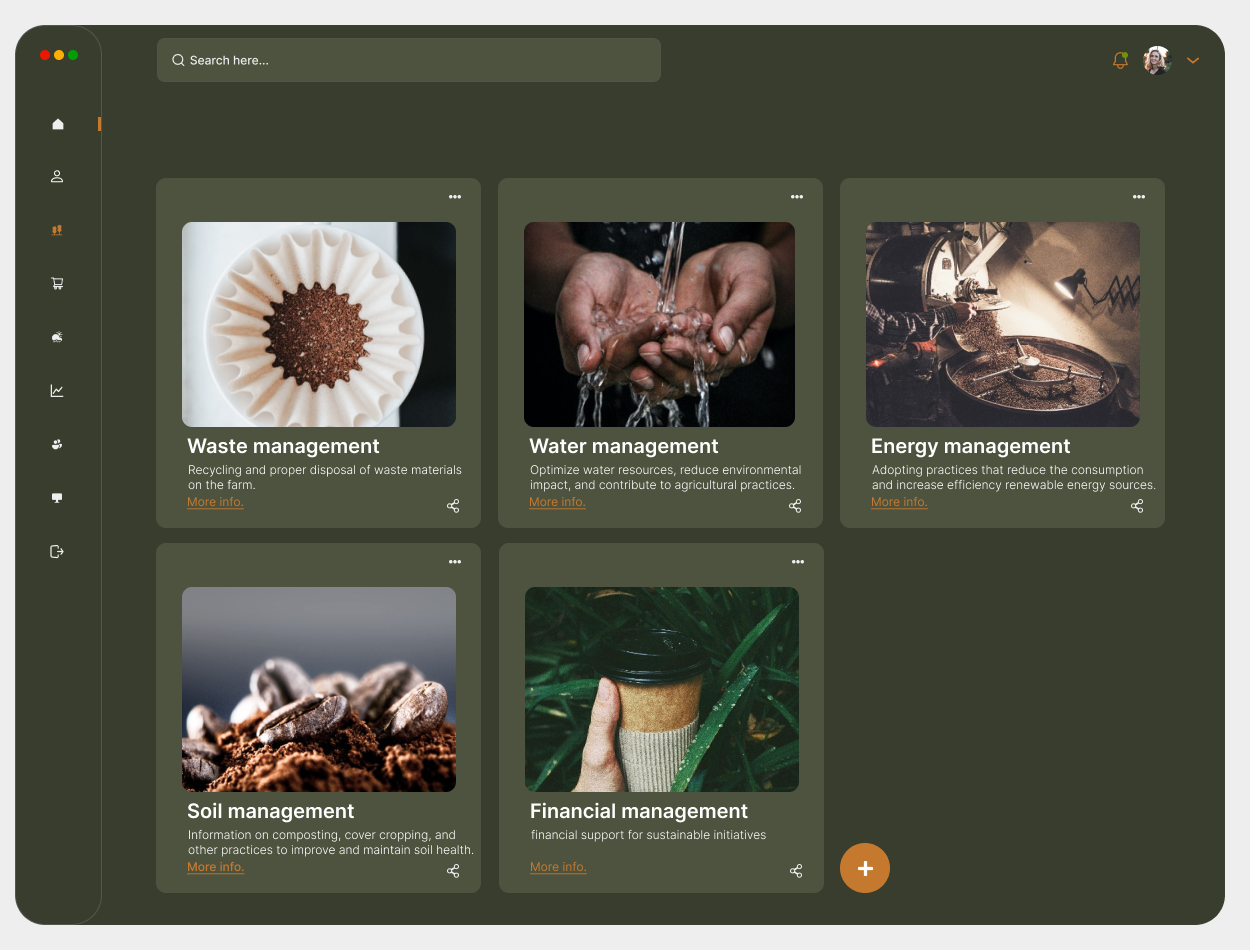Click 'Recycling and proper disposal' description text
The height and width of the screenshot is (950, 1250).
click(x=325, y=477)
